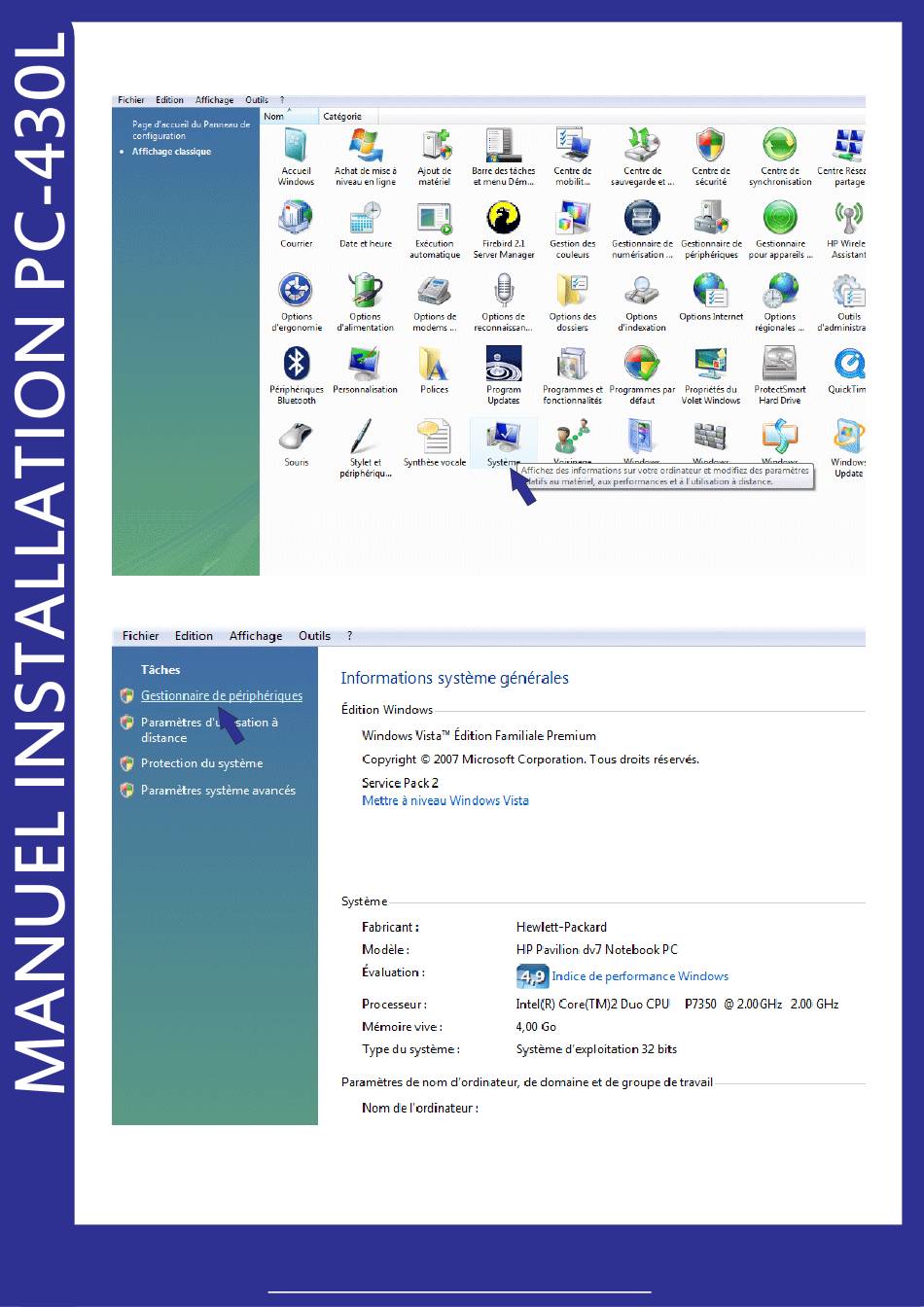Screen dimensions: 924x1307
Task: Launch the Ajout de matériel icon
Action: tap(435, 146)
